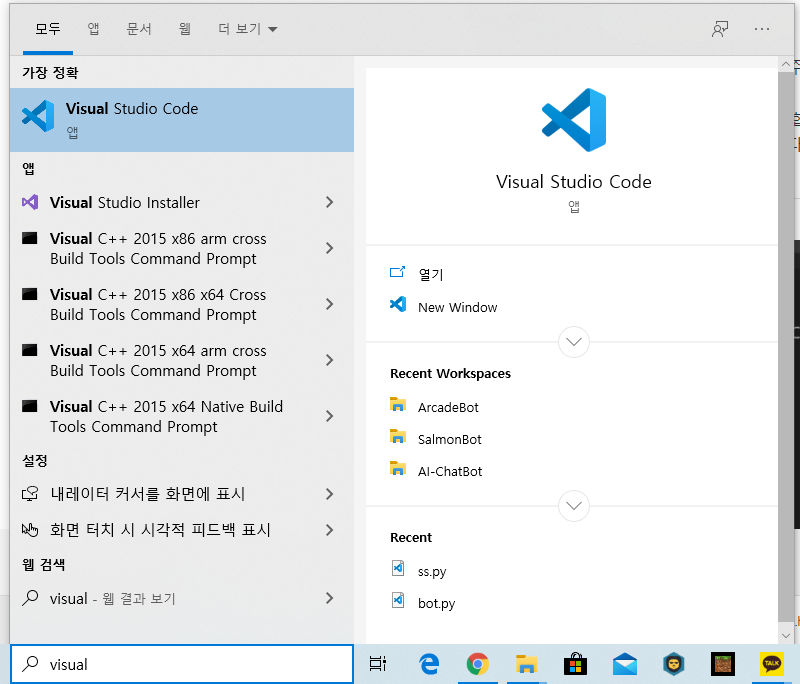Open the 더 보기 dropdown
This screenshot has width=800, height=684.
247,29
